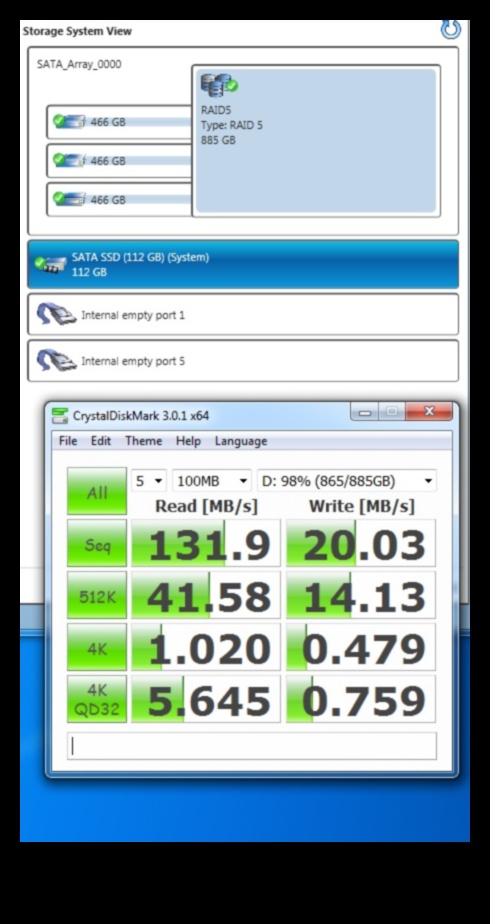The image size is (490, 924).
Task: Click the SATA_Array_0000 label
Action: click(79, 64)
